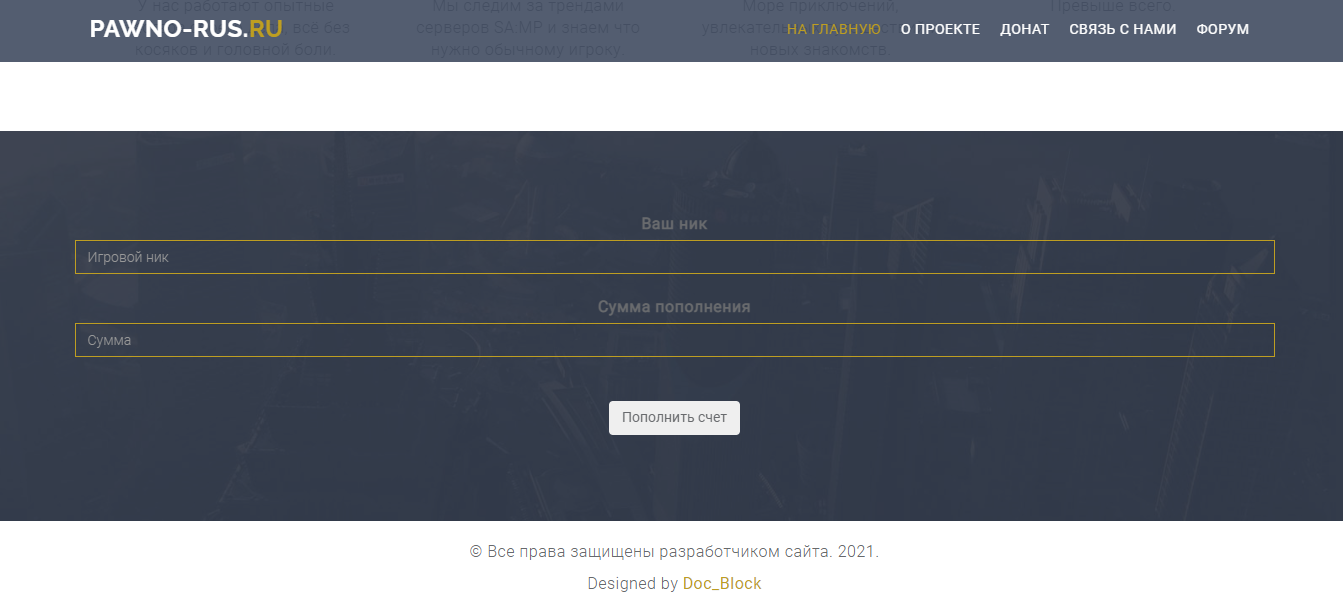Click the Designed by Doc_Block credit
1343x612 pixels.
(722, 583)
